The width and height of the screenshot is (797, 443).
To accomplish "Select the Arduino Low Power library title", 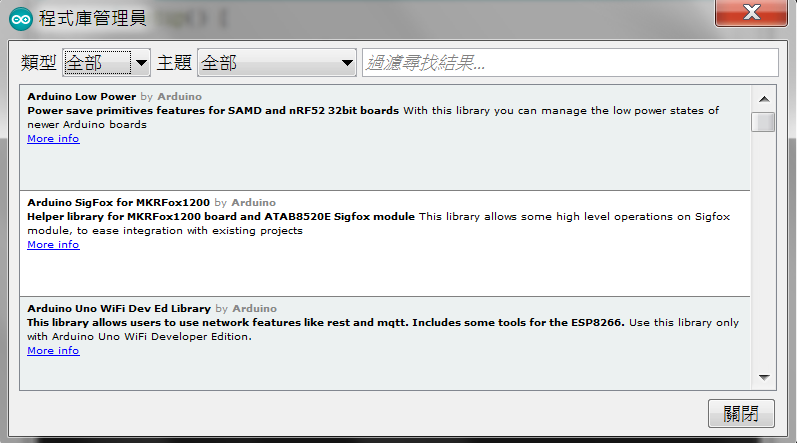I will coord(81,97).
